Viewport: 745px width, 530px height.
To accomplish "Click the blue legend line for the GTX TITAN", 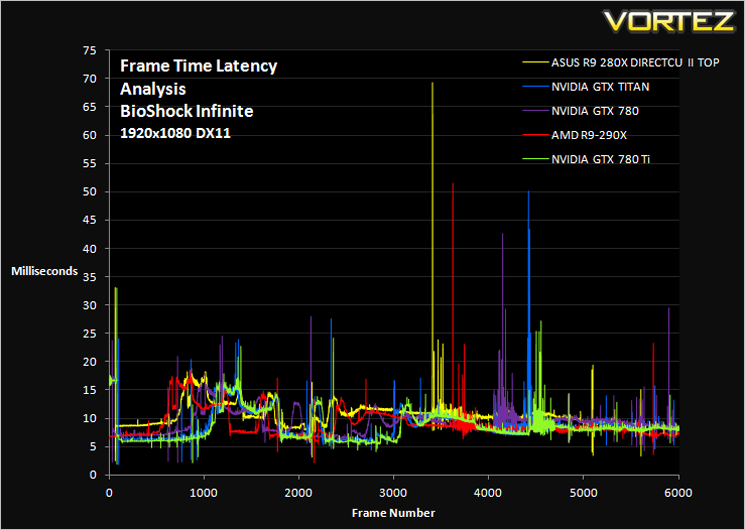I will [x=535, y=87].
